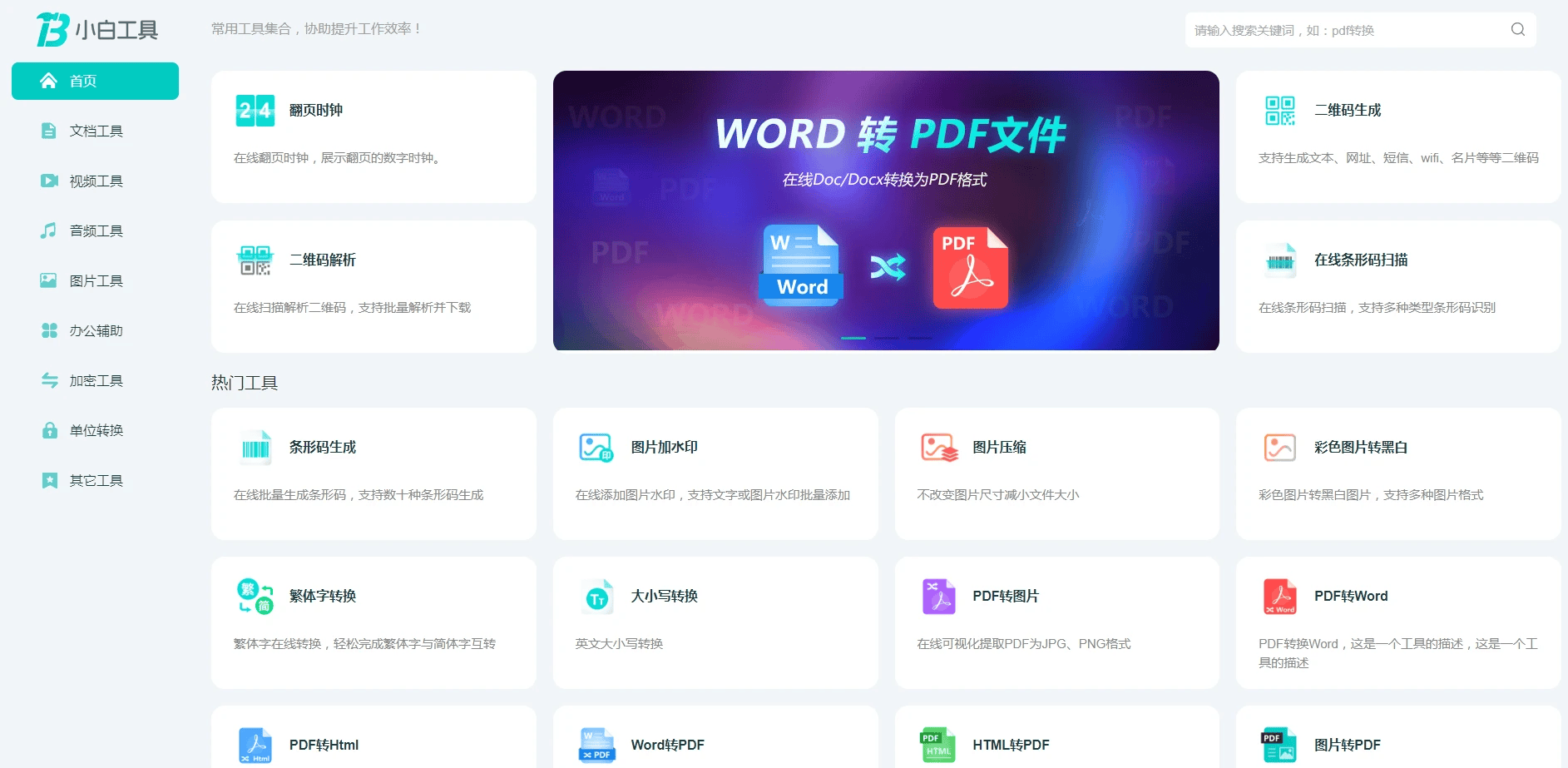The width and height of the screenshot is (1568, 768).
Task: Open 视频工具 sidebar menu
Action: [95, 181]
